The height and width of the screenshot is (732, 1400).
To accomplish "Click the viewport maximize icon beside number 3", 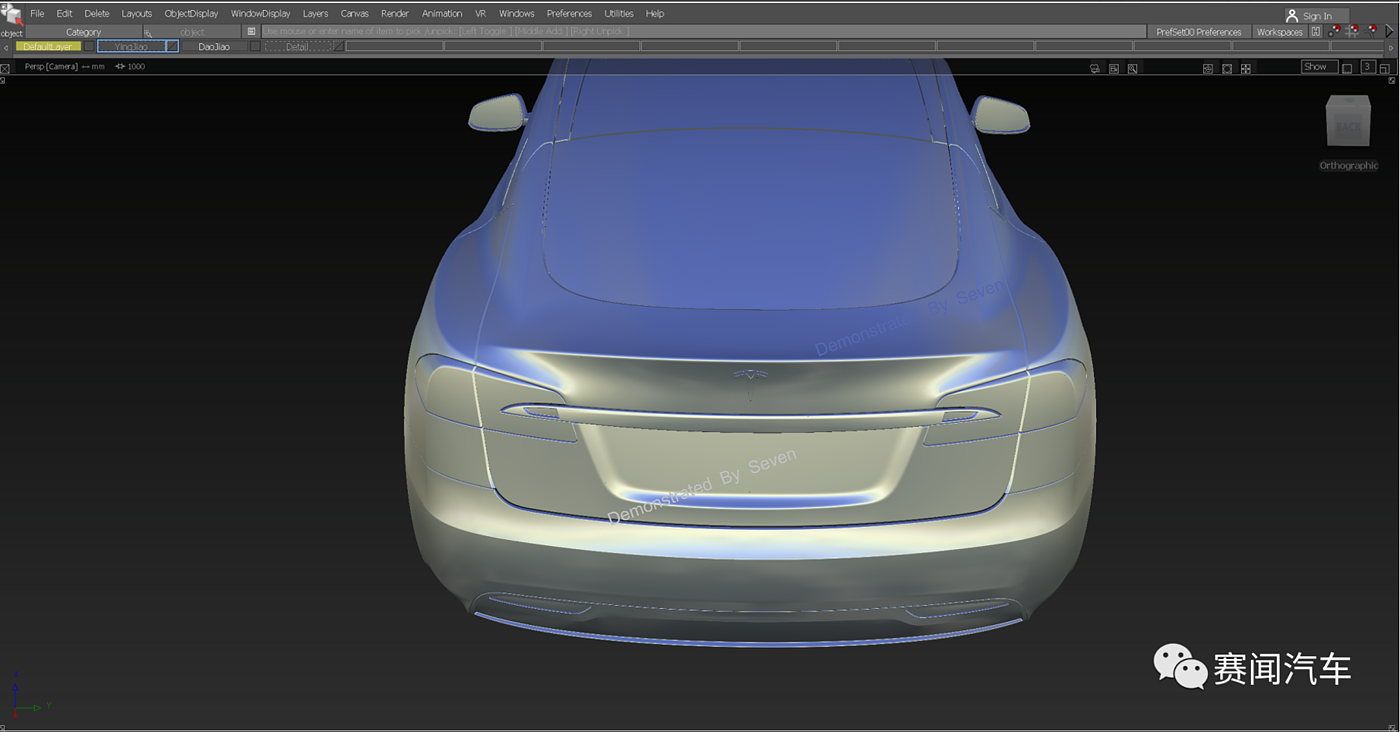I will (x=1384, y=68).
